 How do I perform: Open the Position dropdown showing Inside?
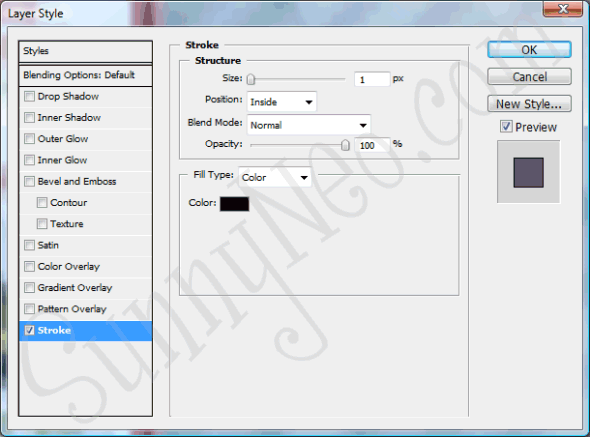[281, 102]
